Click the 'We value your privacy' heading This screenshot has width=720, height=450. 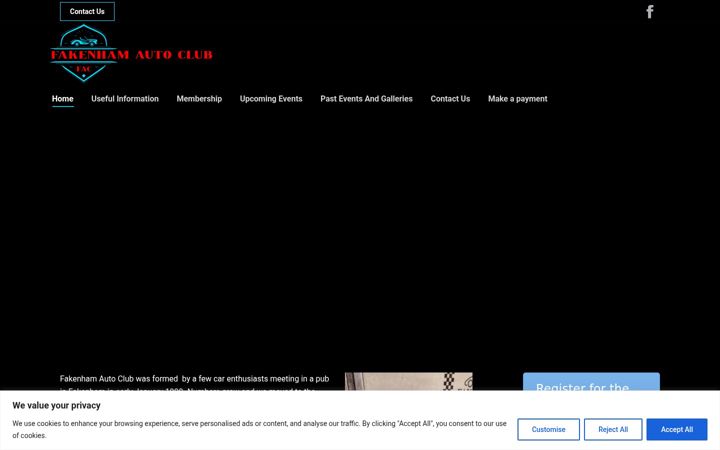click(56, 405)
